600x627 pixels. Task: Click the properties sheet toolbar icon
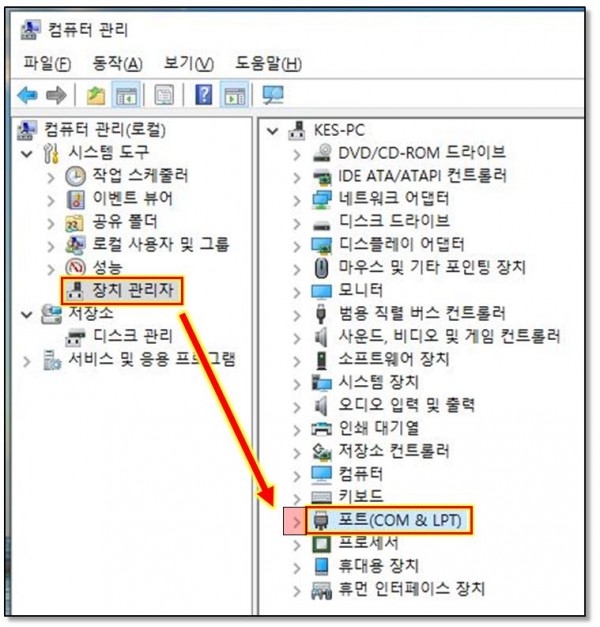pyautogui.click(x=164, y=95)
